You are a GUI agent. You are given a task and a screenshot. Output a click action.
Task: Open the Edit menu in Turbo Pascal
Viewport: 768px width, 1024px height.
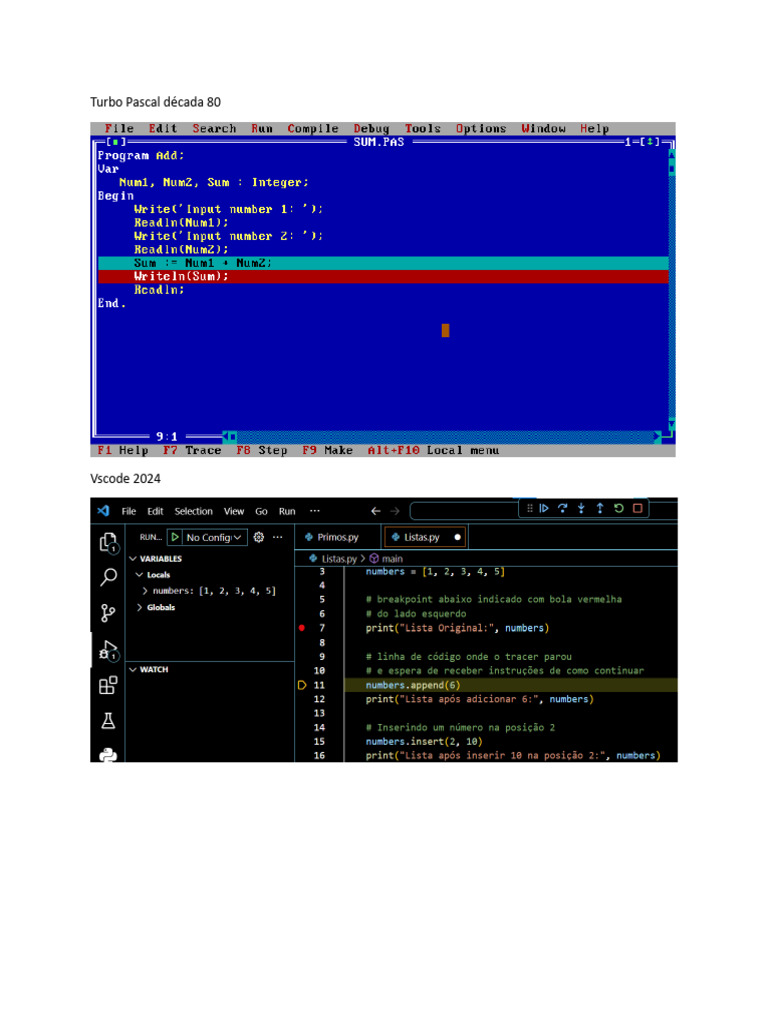(163, 129)
